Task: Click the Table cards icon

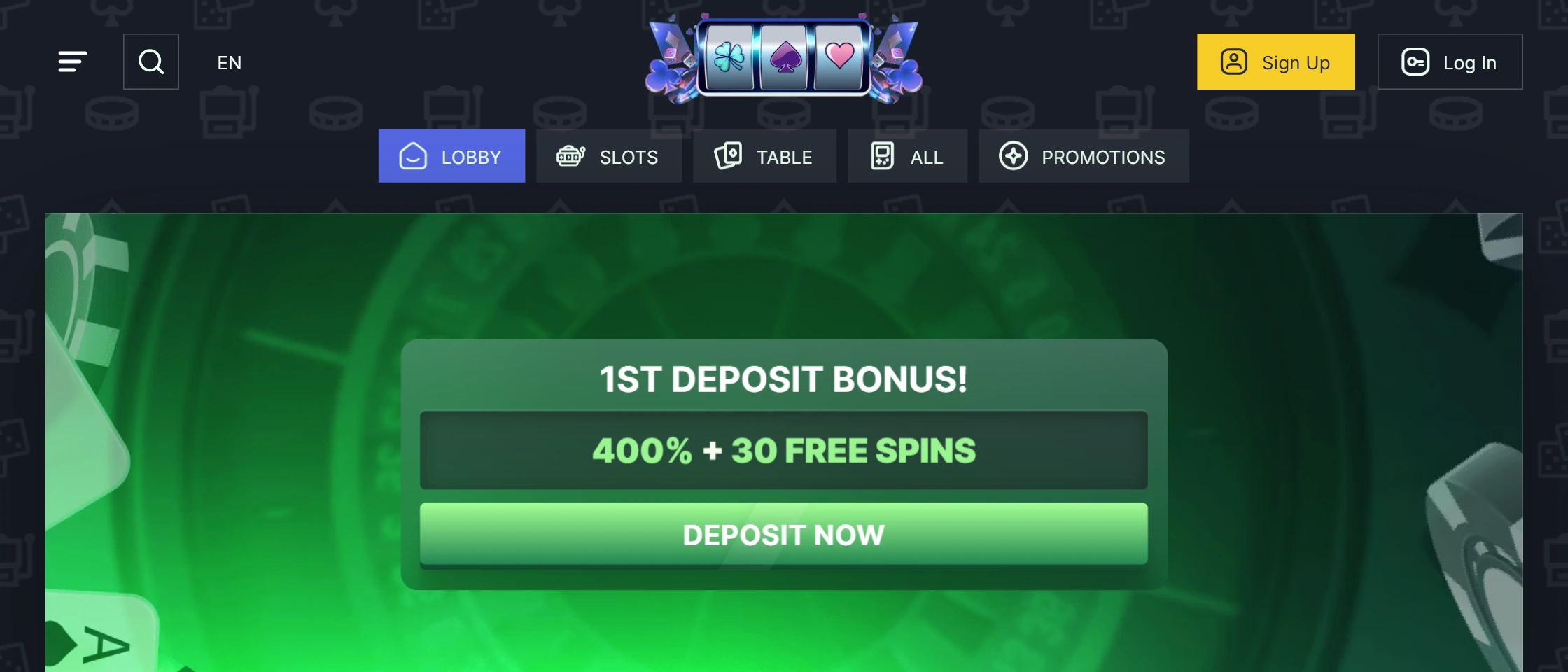Action: click(x=728, y=155)
